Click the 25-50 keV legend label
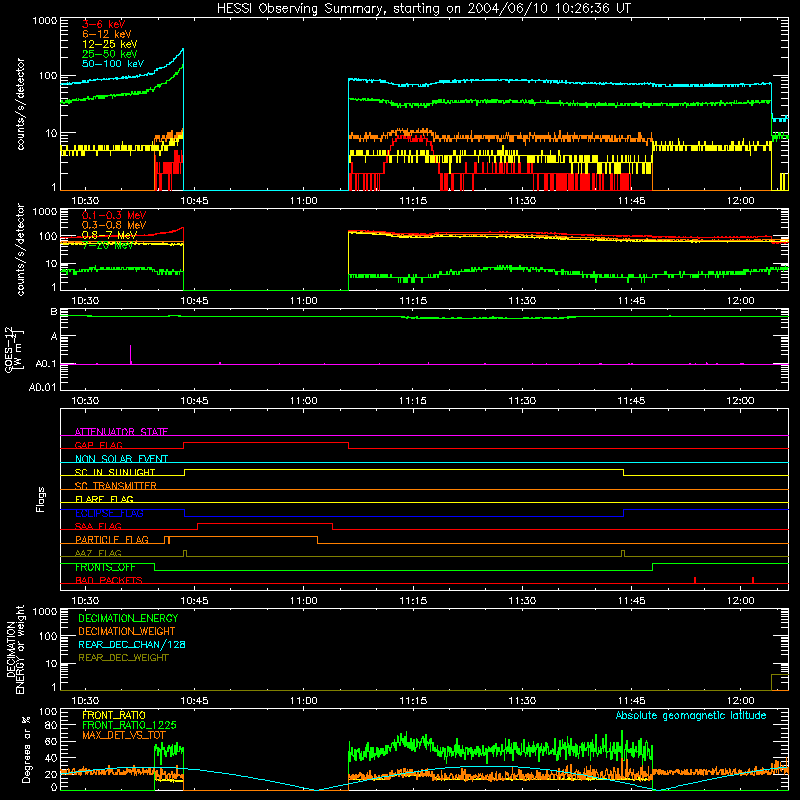This screenshot has height=800, width=800. tap(110, 54)
